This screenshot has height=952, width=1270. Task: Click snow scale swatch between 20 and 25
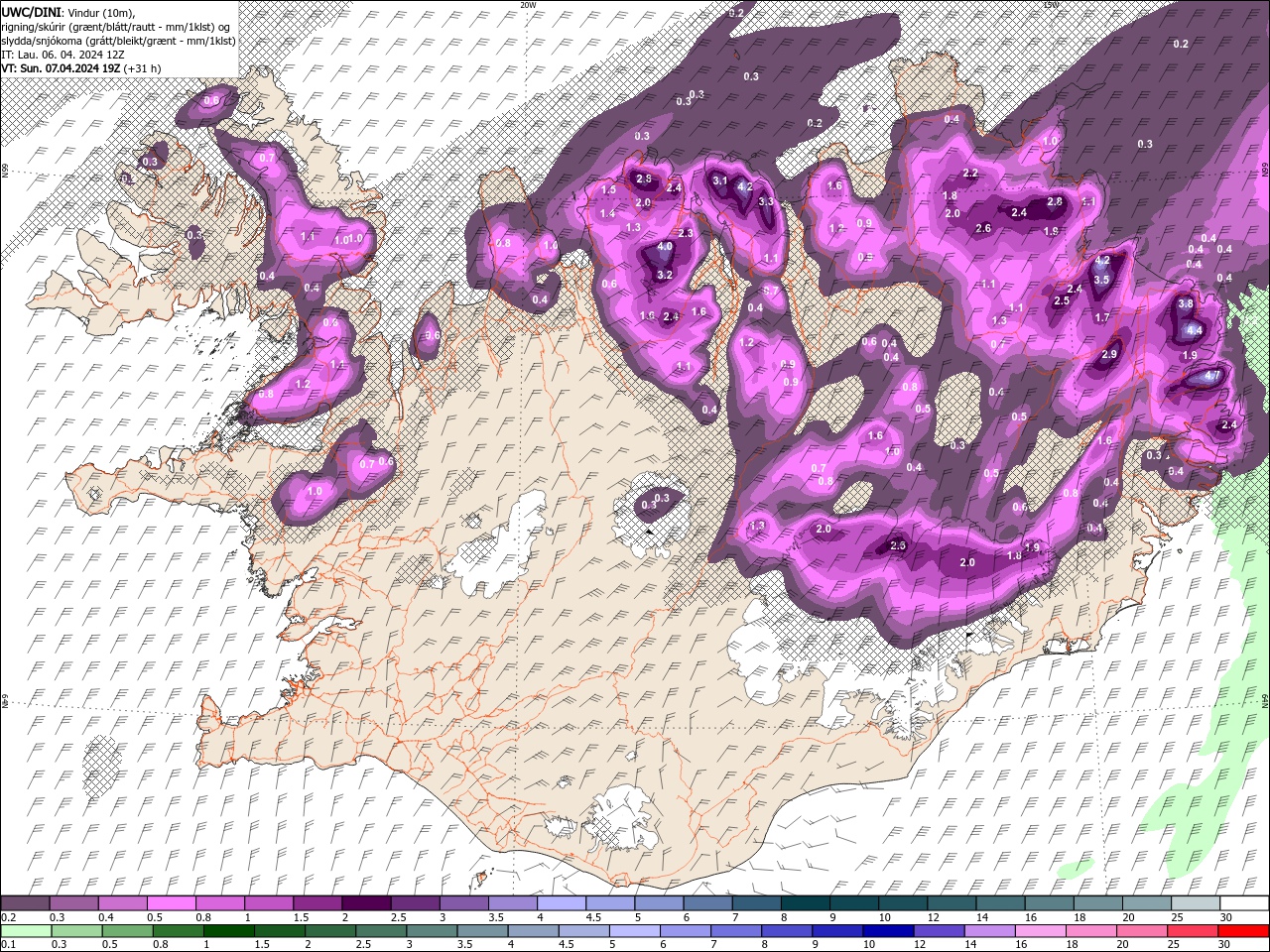coord(1147,903)
